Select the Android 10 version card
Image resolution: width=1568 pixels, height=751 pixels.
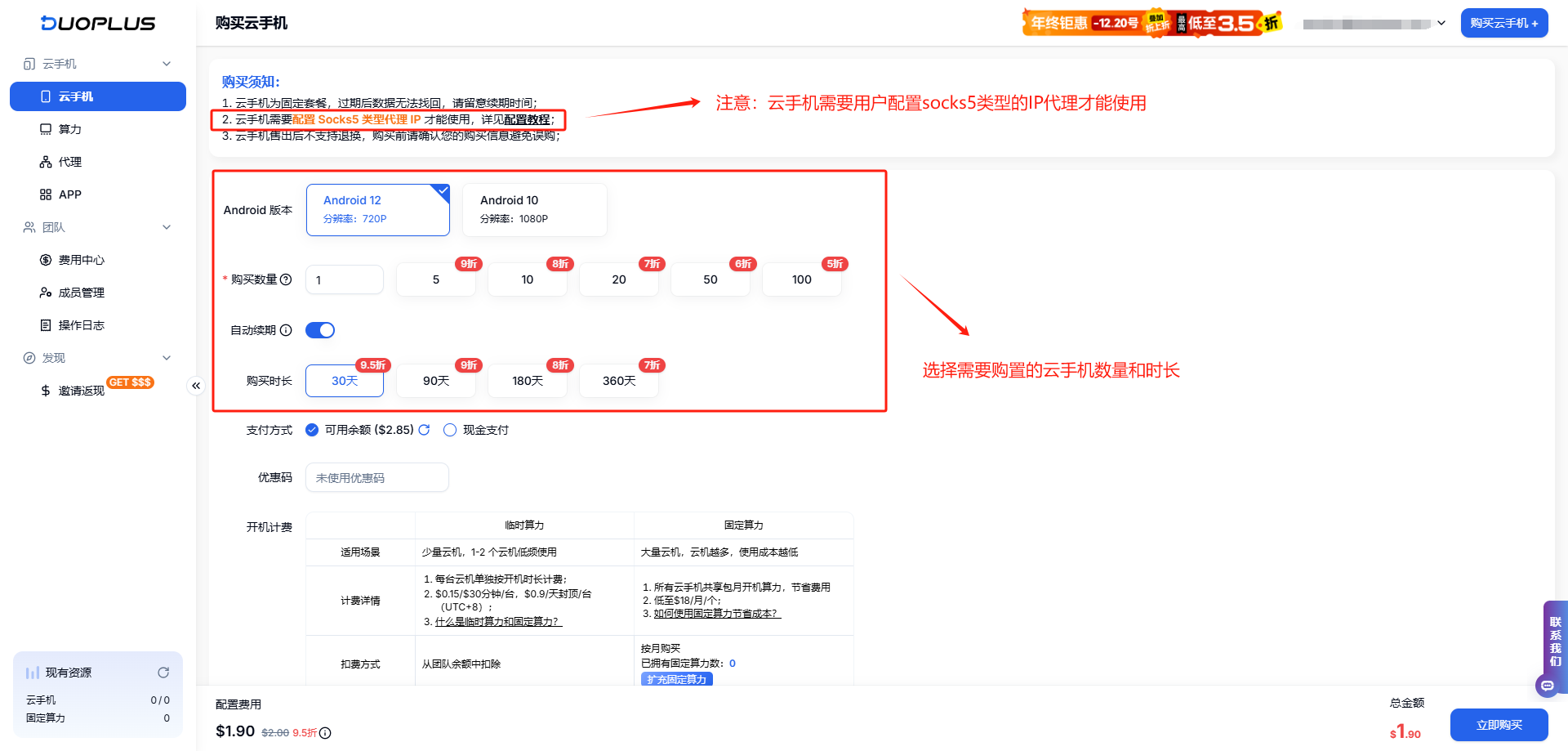[534, 209]
